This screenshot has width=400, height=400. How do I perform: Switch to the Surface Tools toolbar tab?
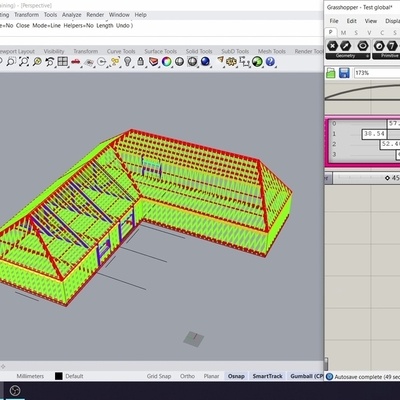click(160, 51)
